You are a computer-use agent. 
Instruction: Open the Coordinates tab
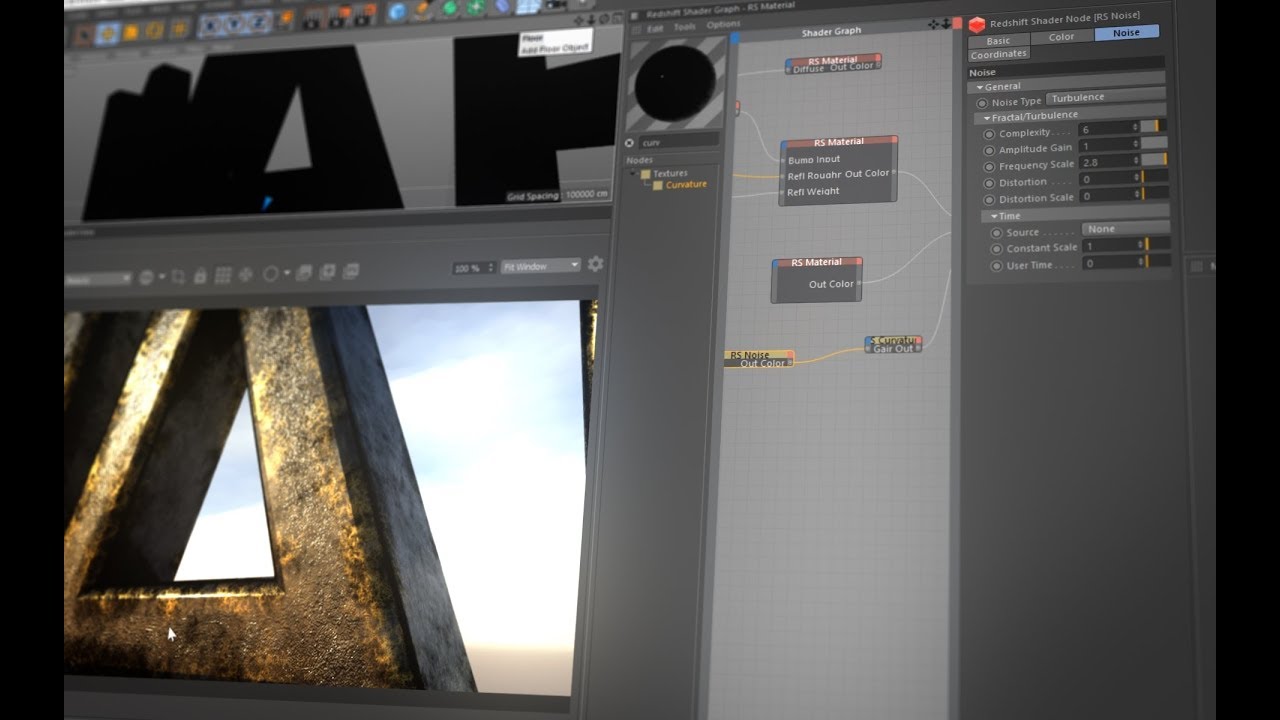tap(998, 54)
